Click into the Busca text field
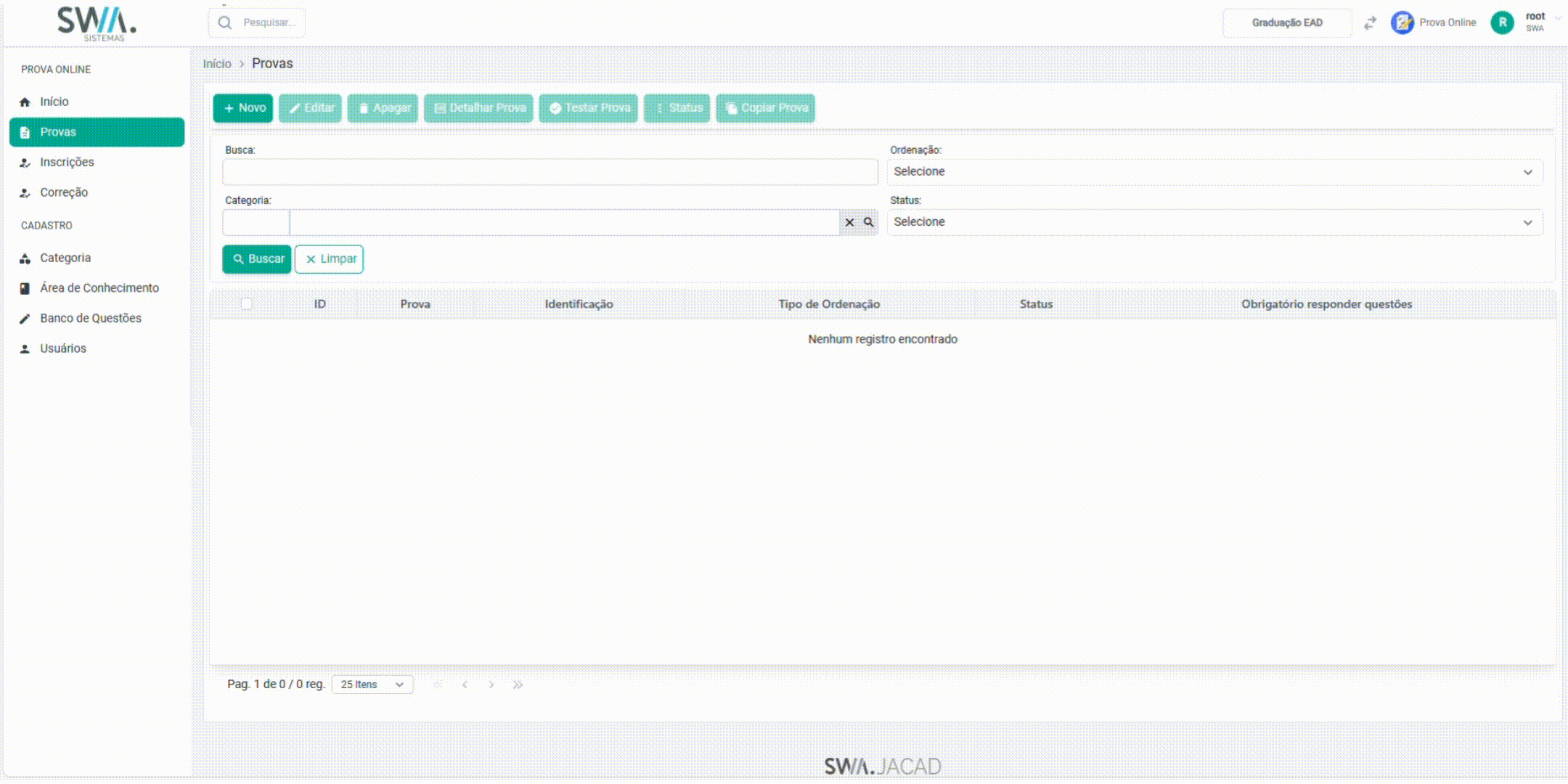 [550, 172]
